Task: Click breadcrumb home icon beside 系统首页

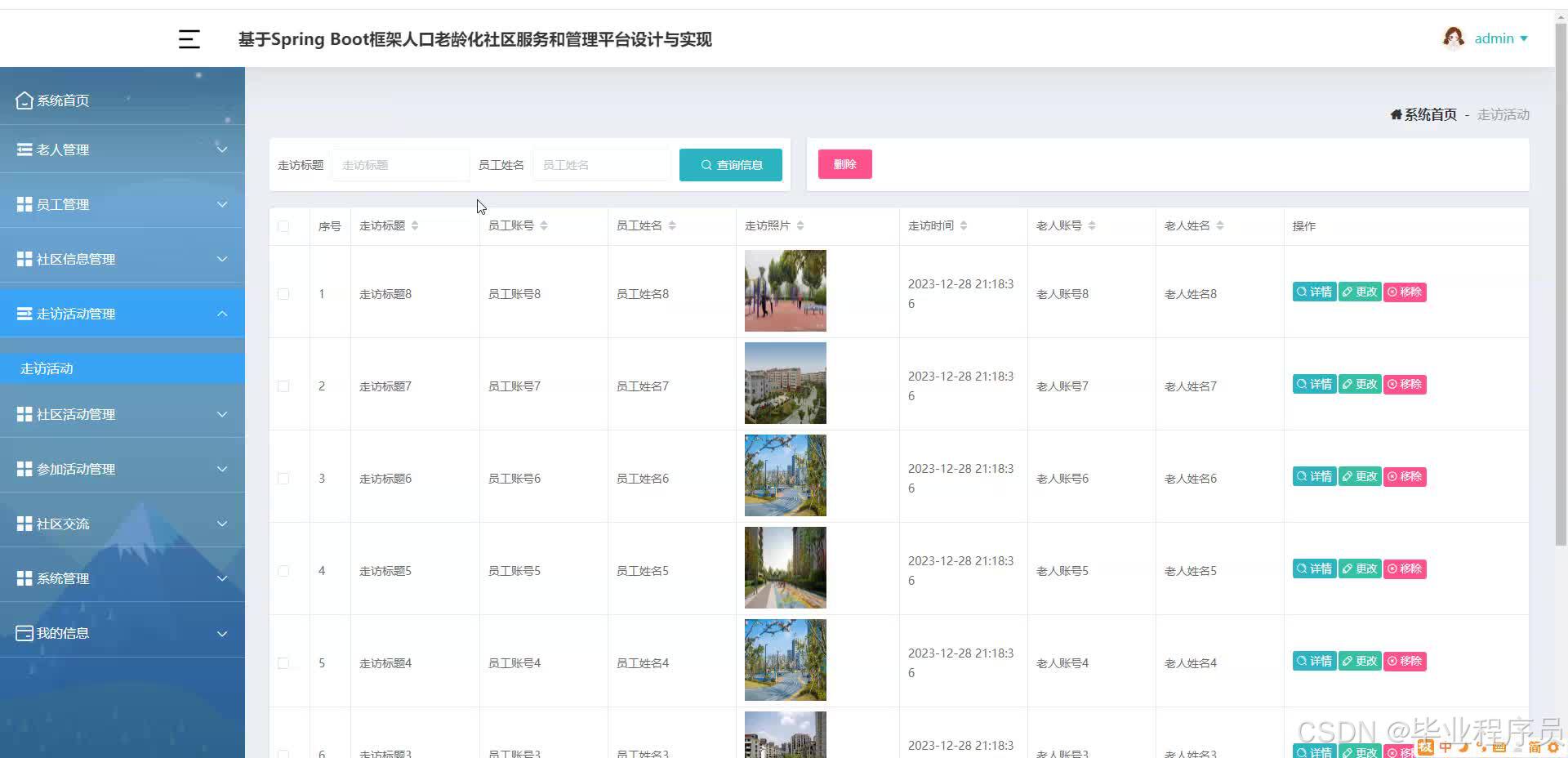Action: point(1396,114)
